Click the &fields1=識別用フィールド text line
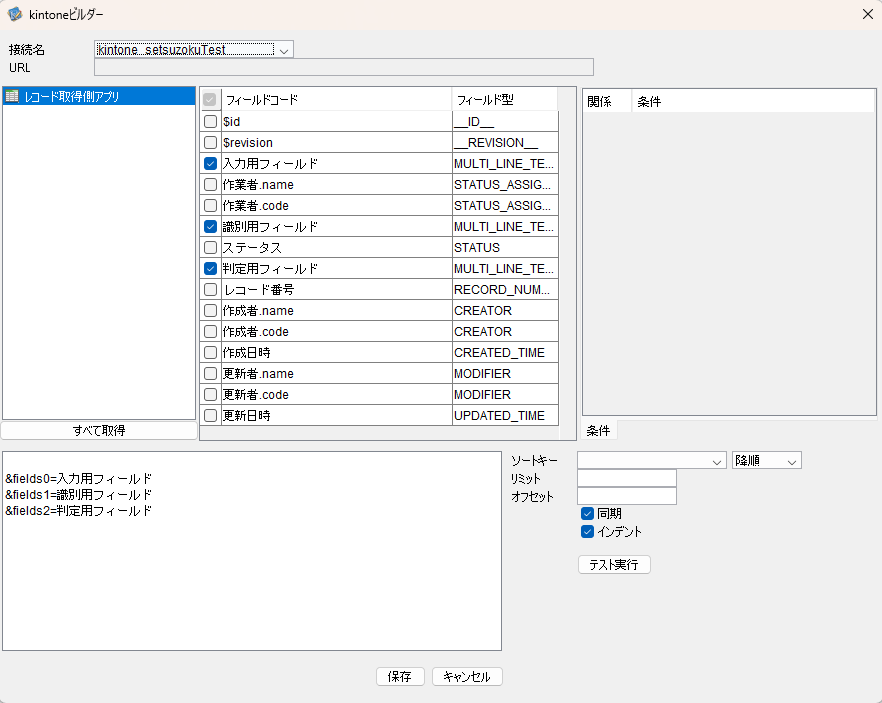The width and height of the screenshot is (882, 703). [79, 494]
